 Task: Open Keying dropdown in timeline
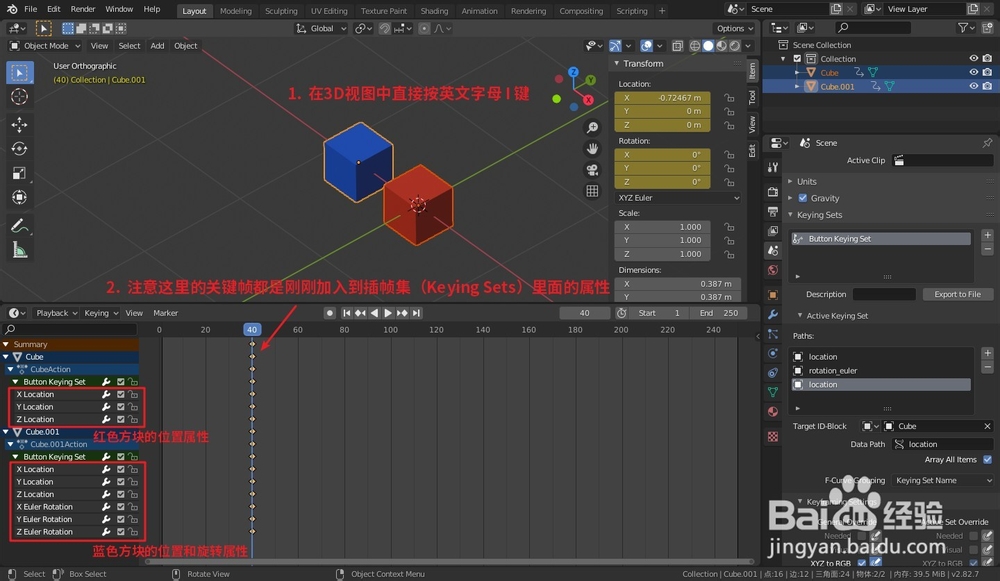click(x=101, y=313)
